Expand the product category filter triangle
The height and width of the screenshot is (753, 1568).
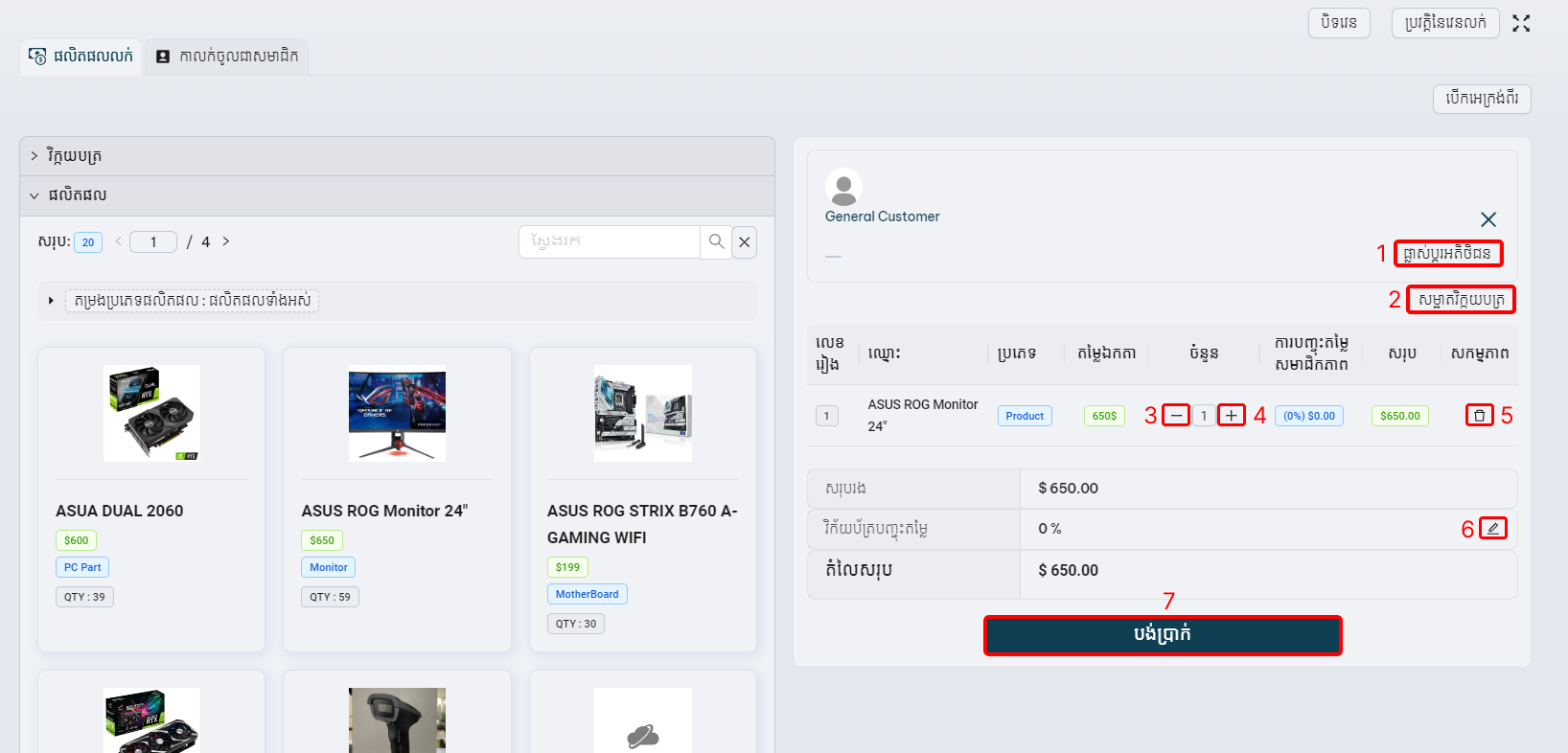(51, 301)
